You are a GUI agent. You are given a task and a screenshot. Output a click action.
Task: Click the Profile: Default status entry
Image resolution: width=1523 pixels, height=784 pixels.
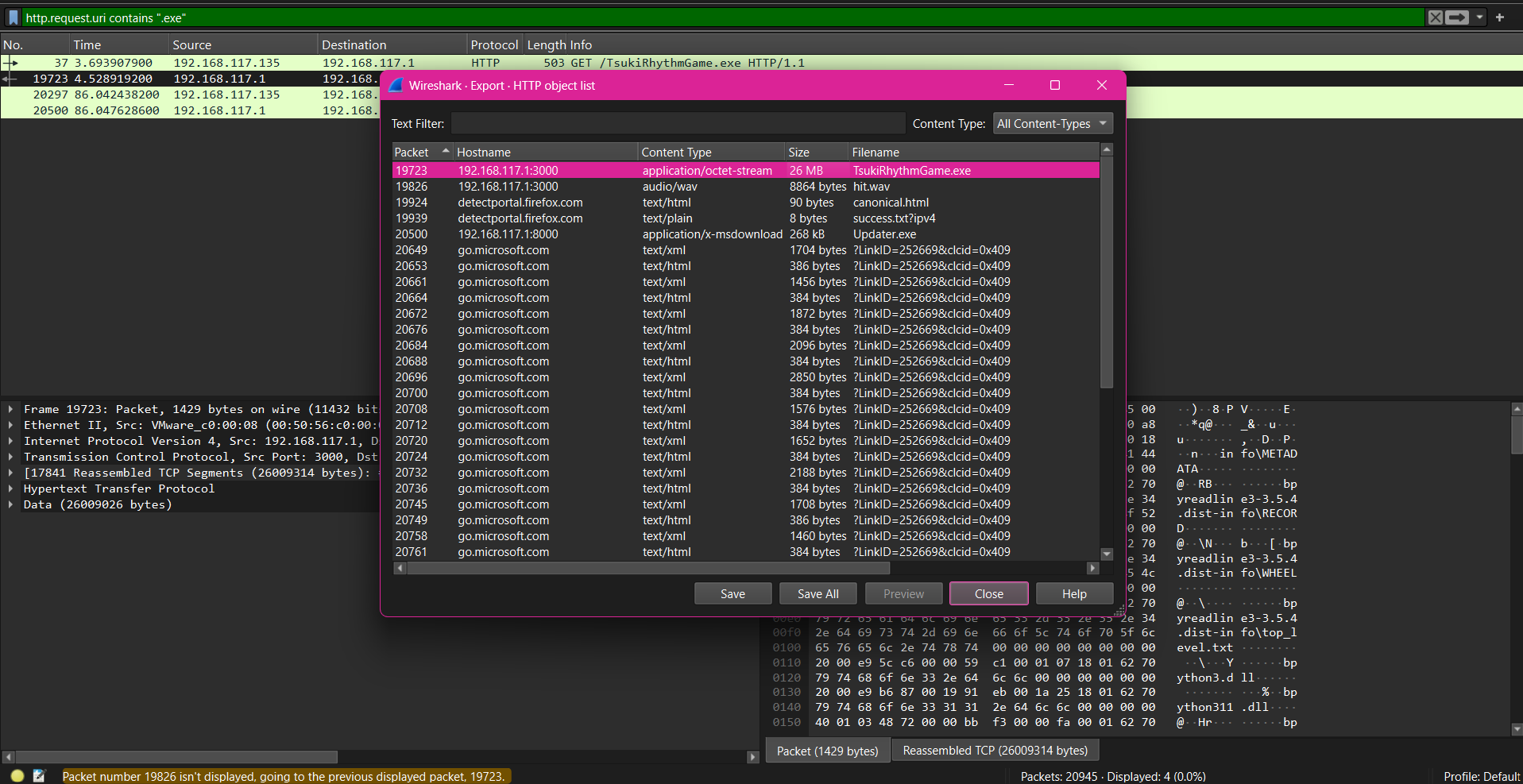pyautogui.click(x=1481, y=776)
